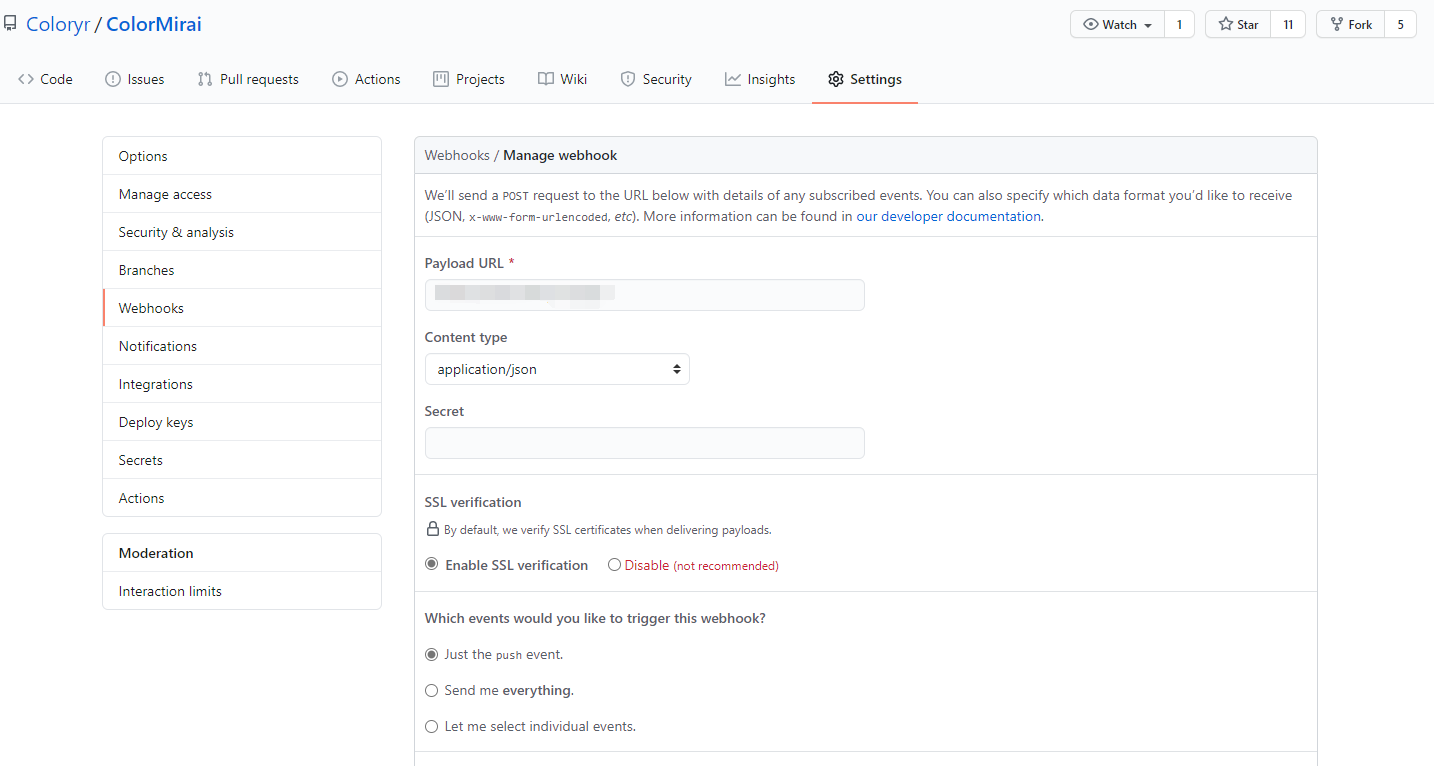Click the Code tab icon
This screenshot has height=766, width=1434.
tap(26, 79)
